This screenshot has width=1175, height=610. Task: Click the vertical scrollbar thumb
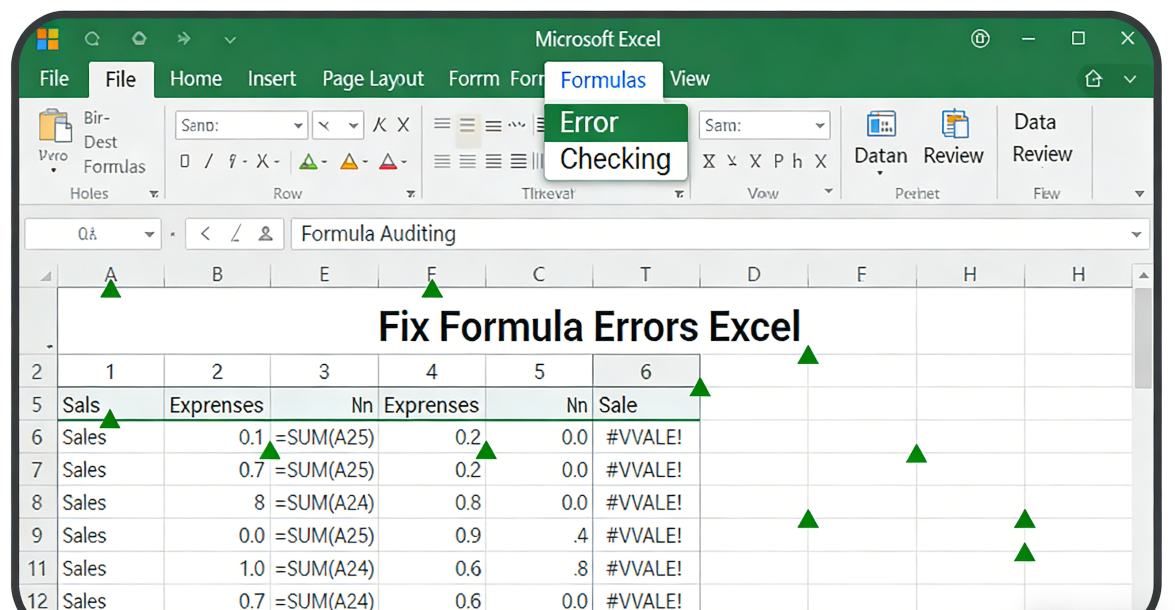[x=1143, y=338]
